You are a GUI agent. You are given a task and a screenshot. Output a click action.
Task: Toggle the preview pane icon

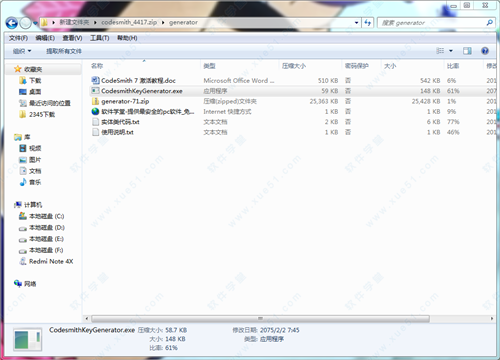pyautogui.click(x=467, y=51)
